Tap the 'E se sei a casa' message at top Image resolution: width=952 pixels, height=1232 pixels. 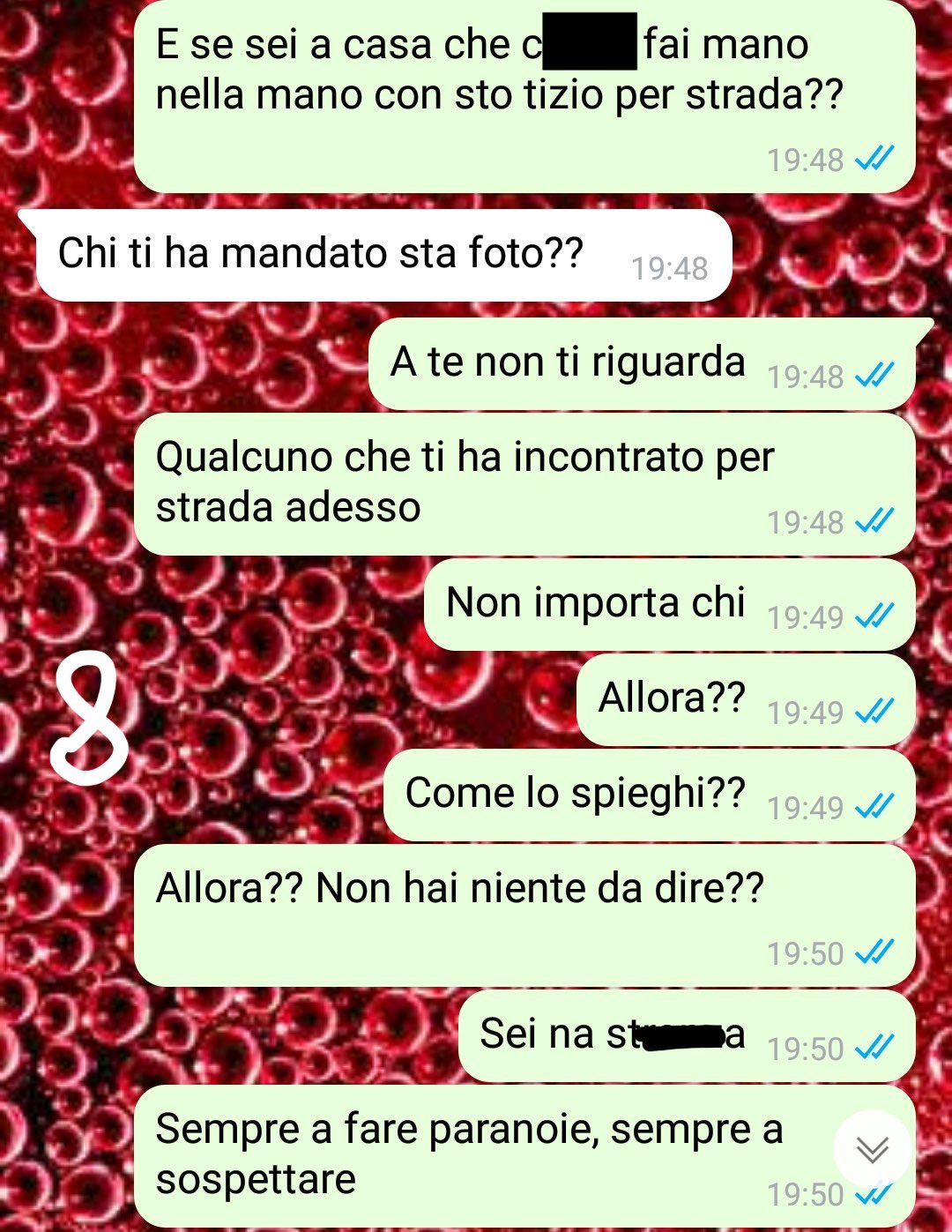click(x=524, y=95)
